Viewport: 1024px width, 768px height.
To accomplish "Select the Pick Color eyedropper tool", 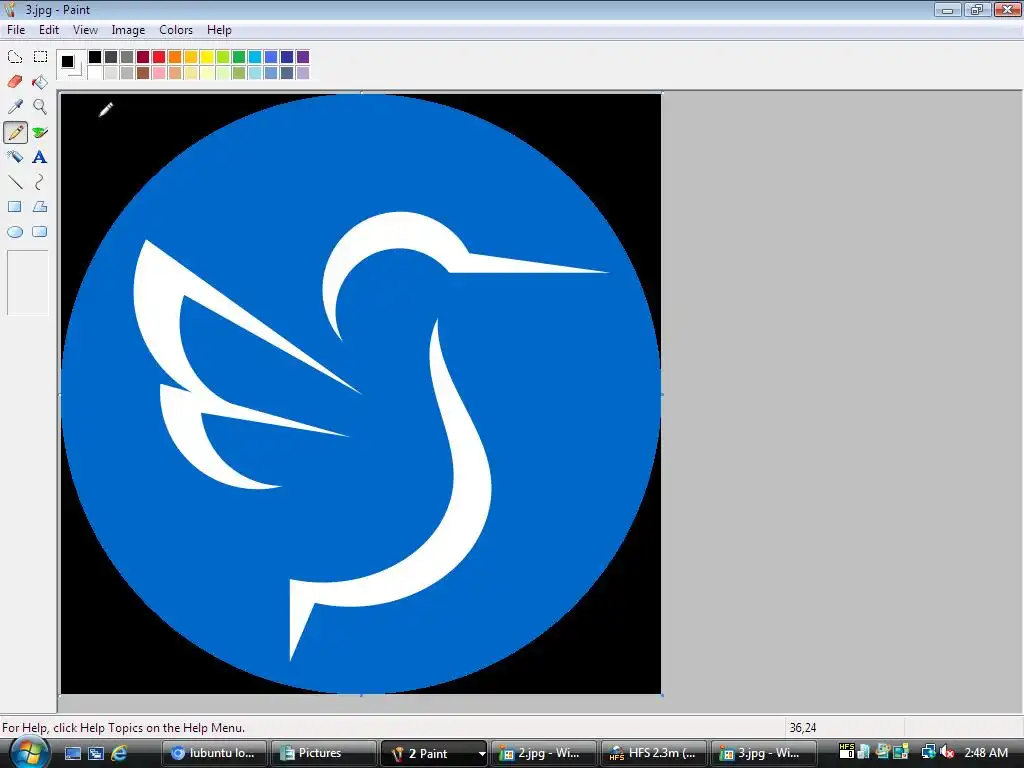I will pos(15,106).
